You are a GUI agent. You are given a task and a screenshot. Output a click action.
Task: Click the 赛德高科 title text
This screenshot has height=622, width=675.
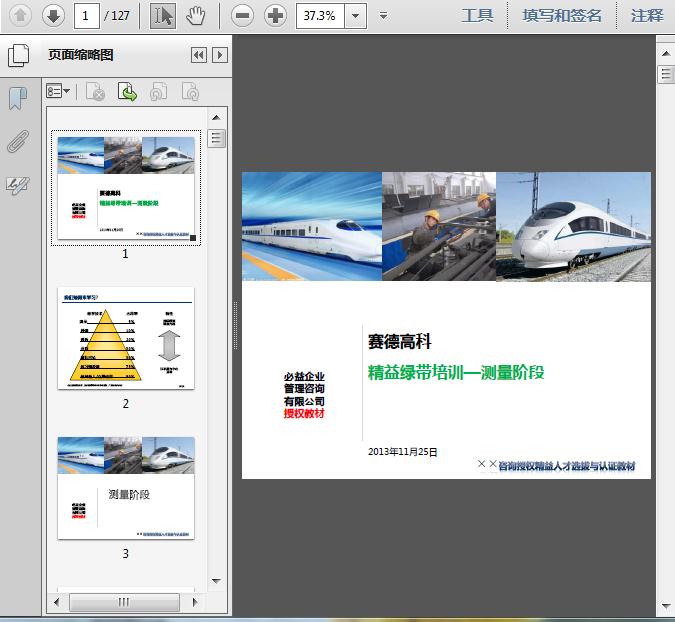[x=399, y=342]
